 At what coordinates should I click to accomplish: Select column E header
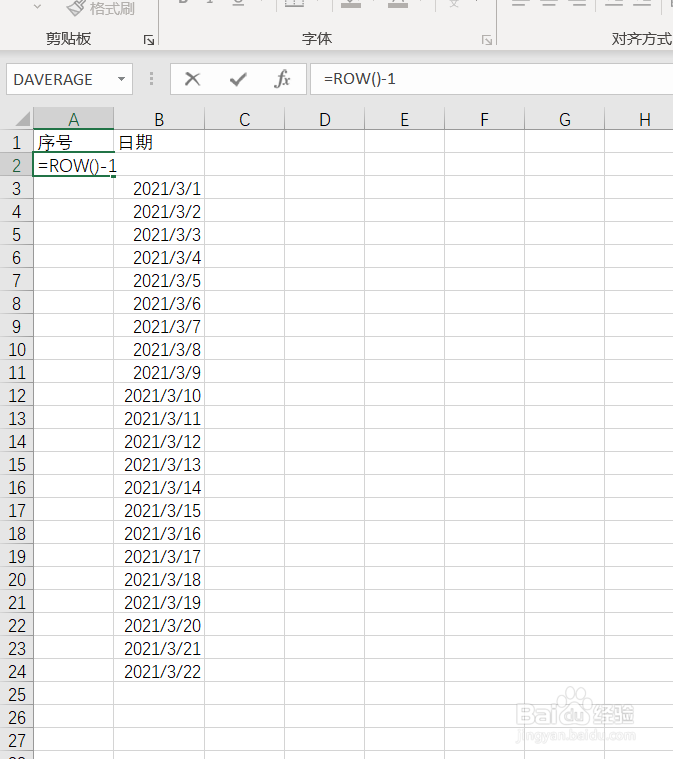[404, 119]
